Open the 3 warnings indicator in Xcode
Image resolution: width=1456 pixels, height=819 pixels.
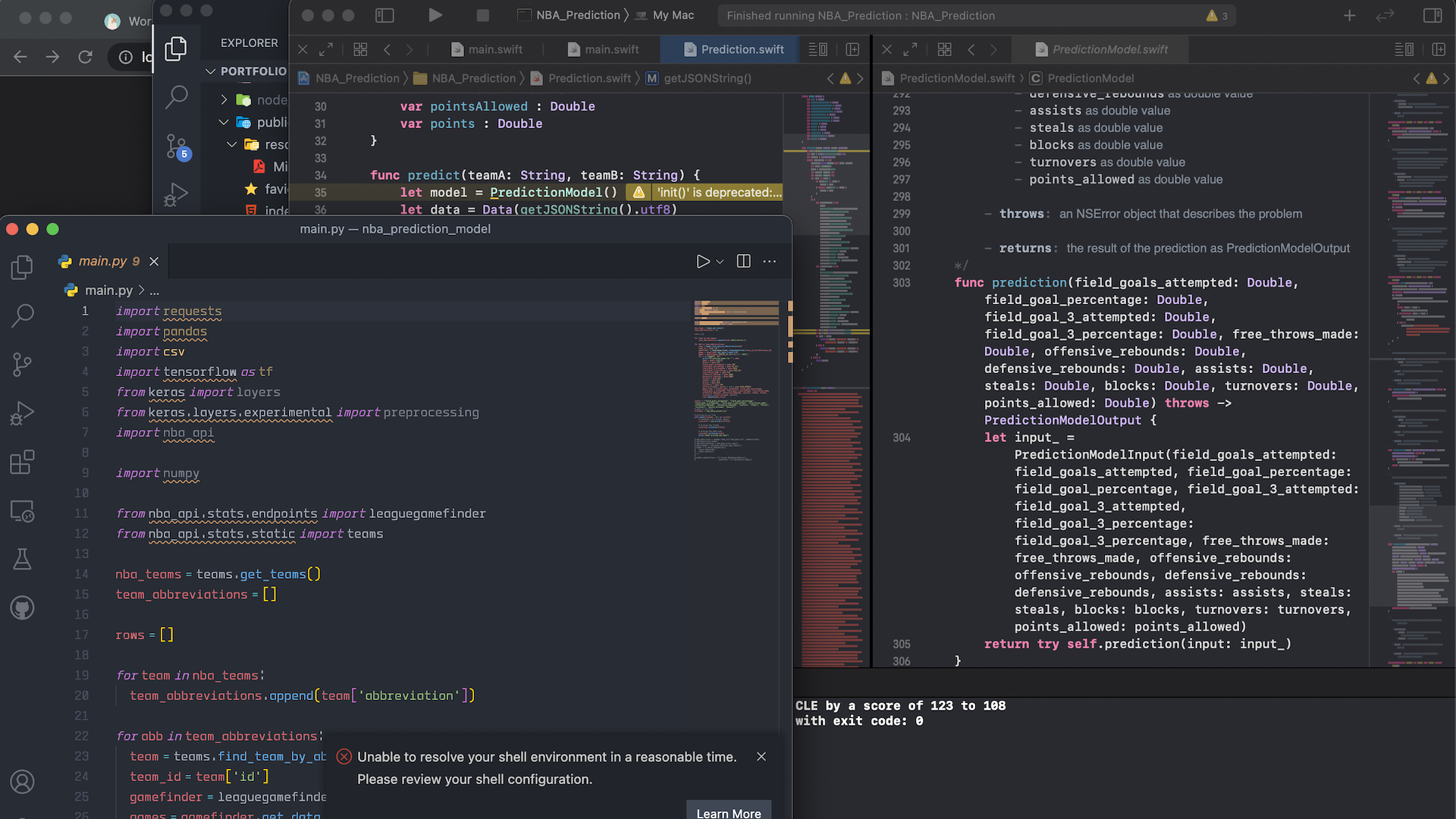[x=1216, y=15]
